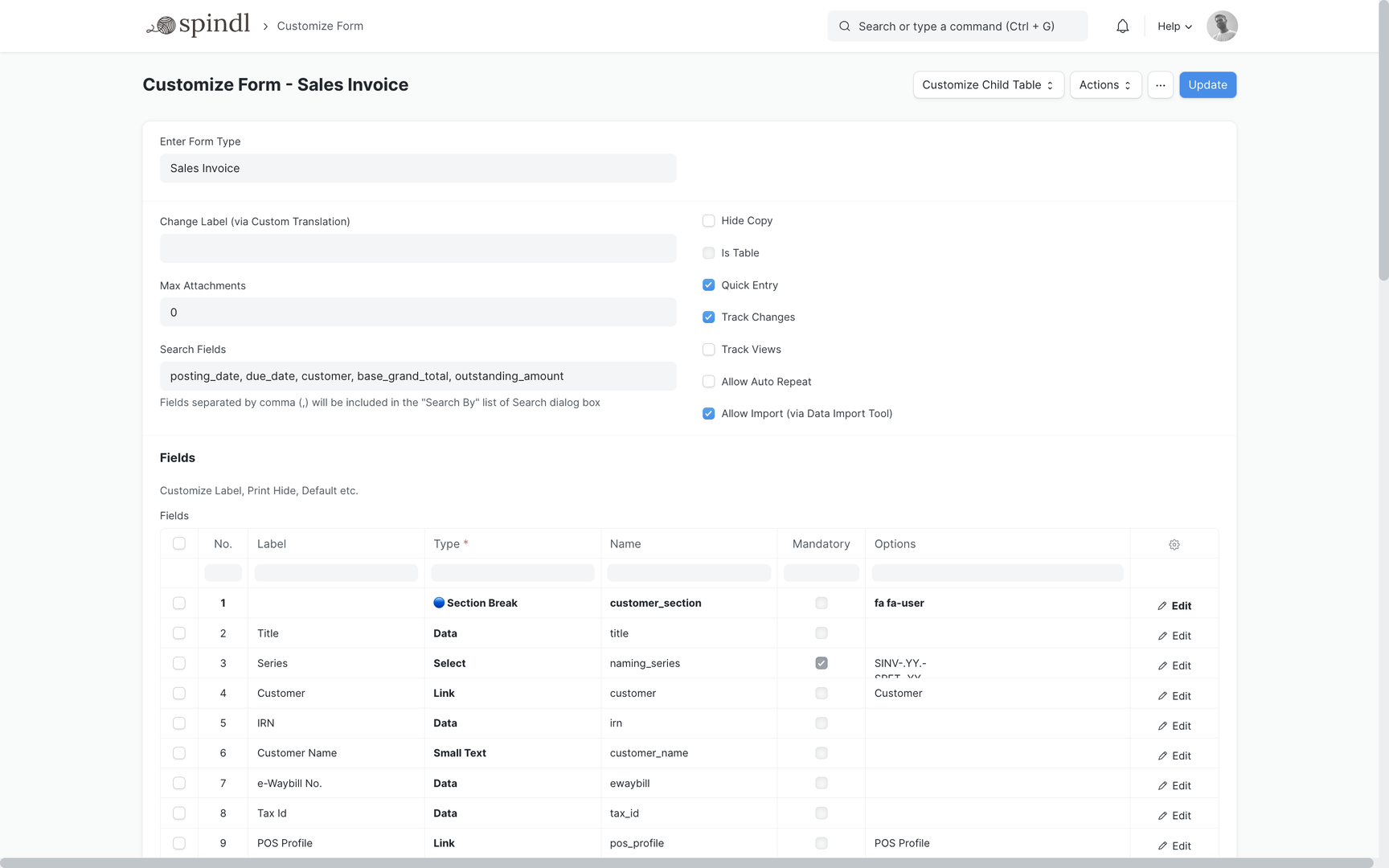Click the search magnifier icon in command bar
This screenshot has height=868, width=1389.
(x=844, y=26)
